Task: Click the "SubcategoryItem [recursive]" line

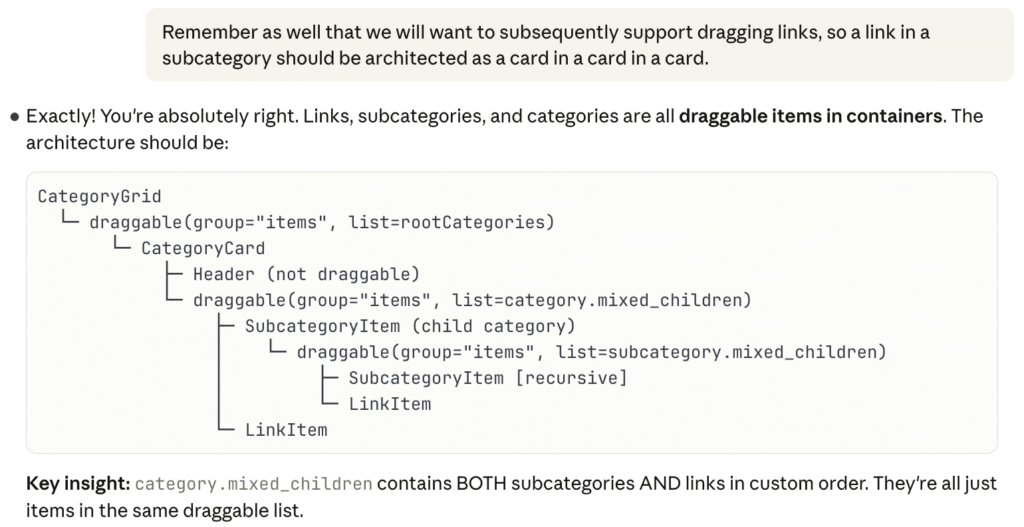Action: click(488, 378)
